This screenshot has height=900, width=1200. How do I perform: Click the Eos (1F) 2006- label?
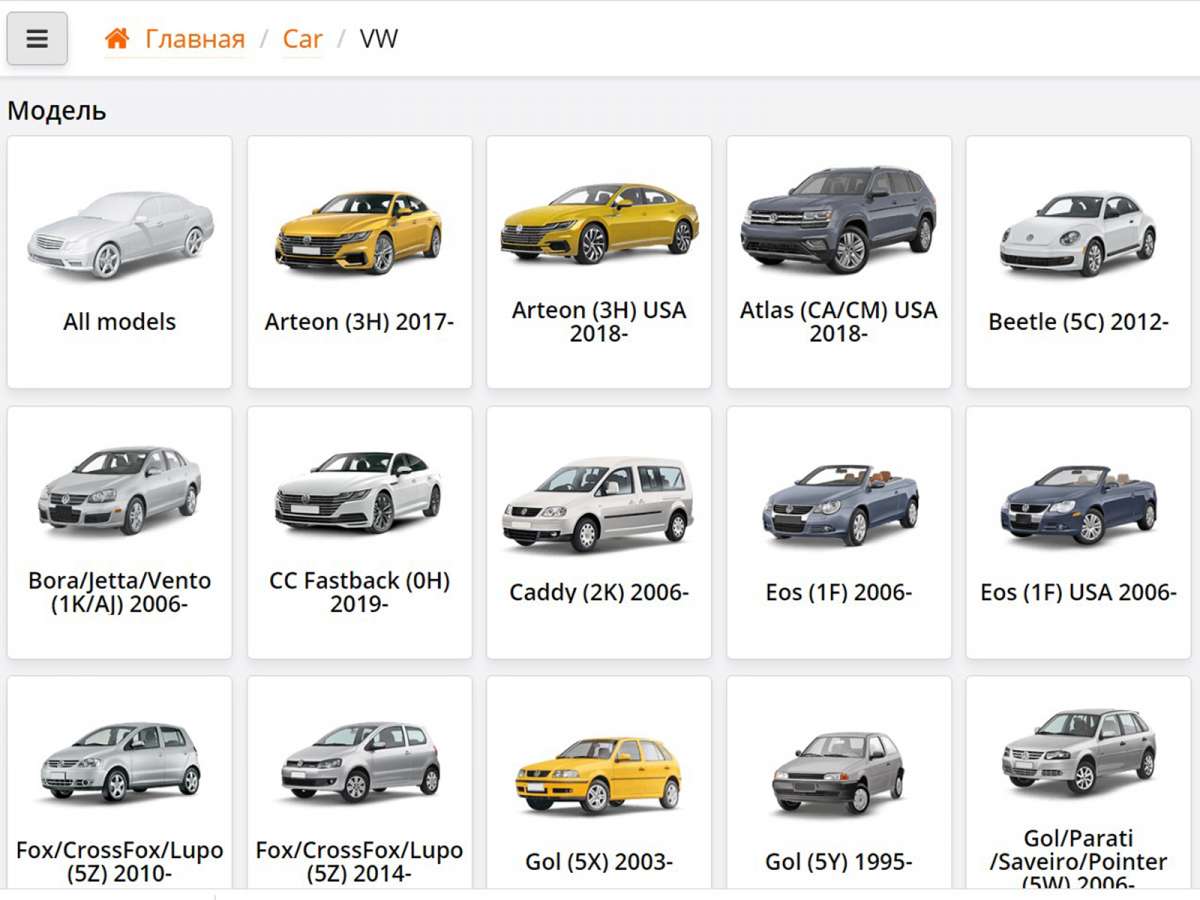pos(838,592)
